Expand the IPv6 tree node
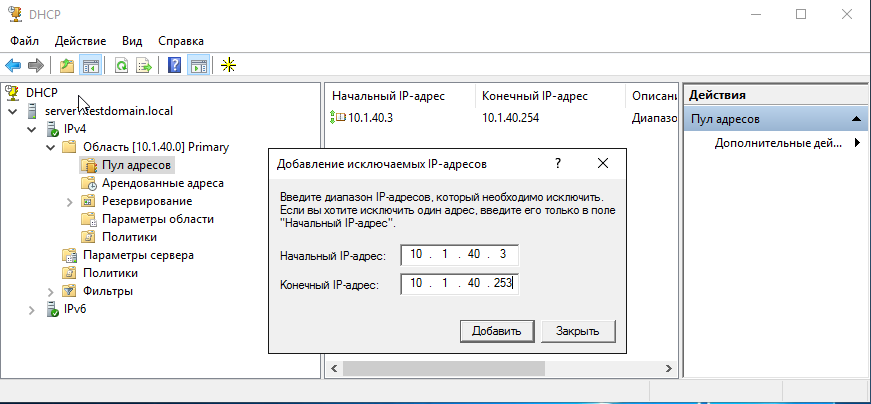This screenshot has width=871, height=404. pyautogui.click(x=31, y=310)
